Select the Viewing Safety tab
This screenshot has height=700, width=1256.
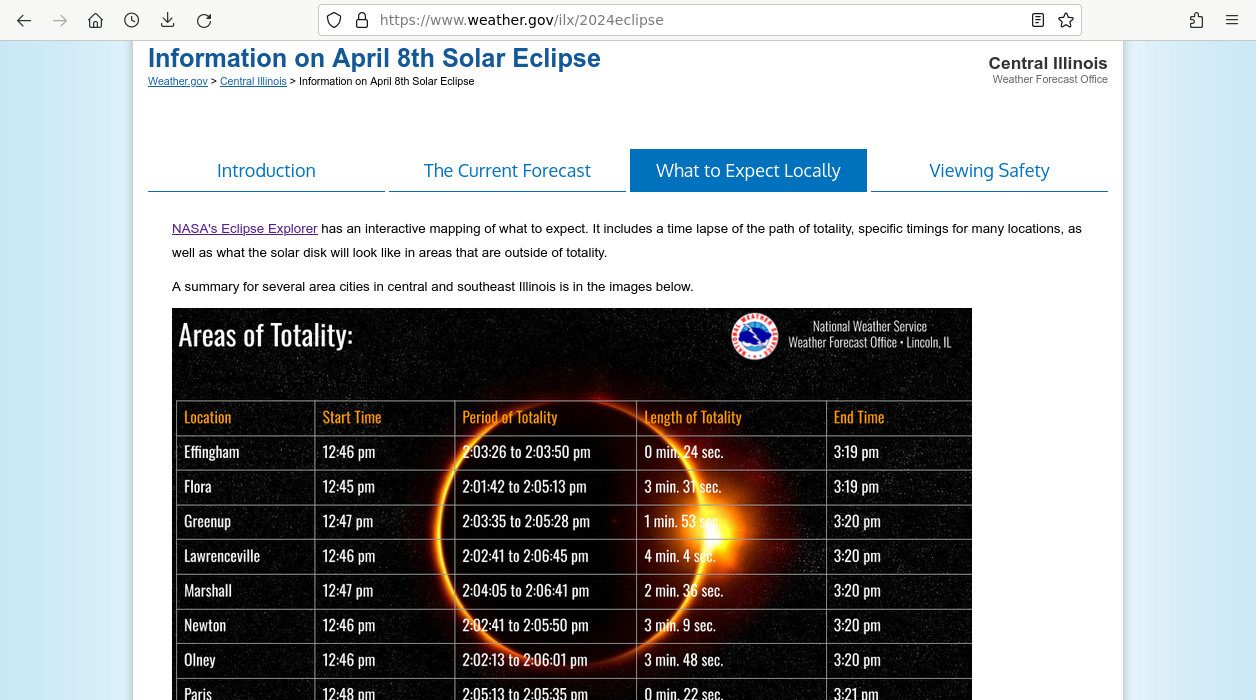989,171
